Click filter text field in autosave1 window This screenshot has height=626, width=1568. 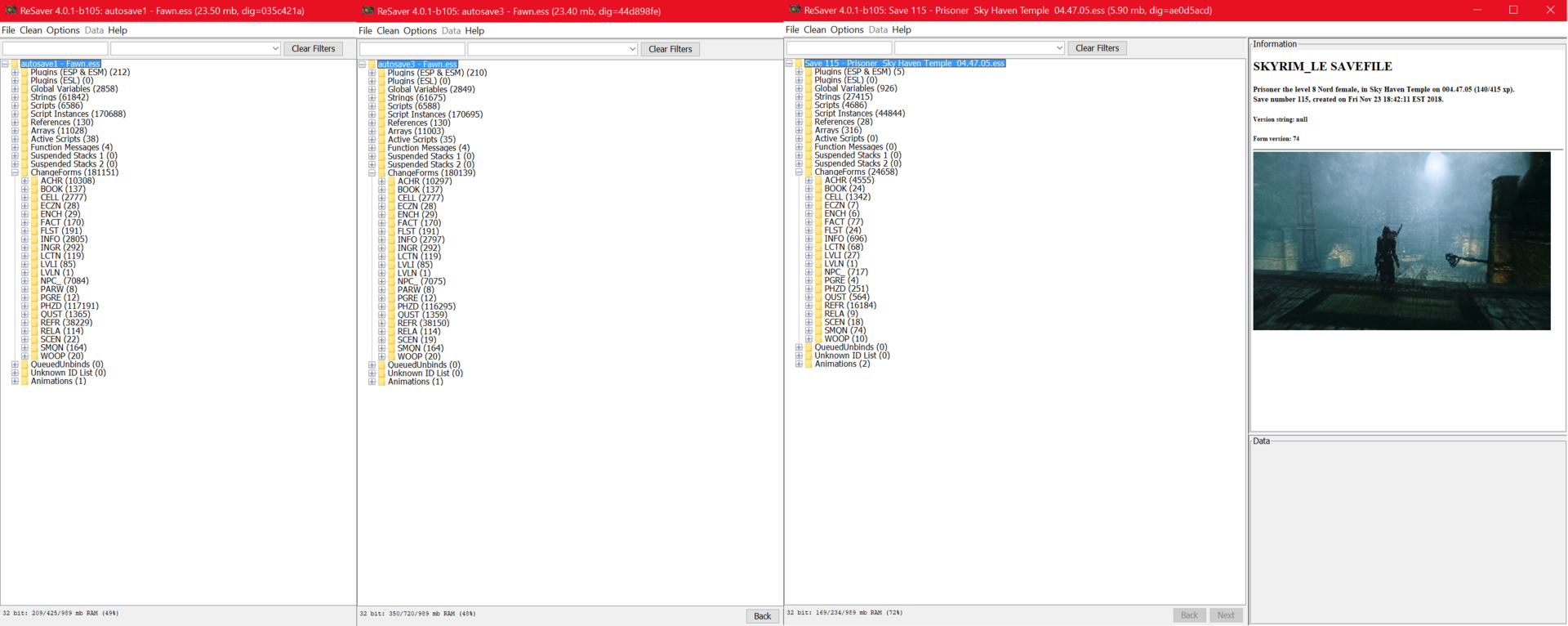[x=56, y=49]
